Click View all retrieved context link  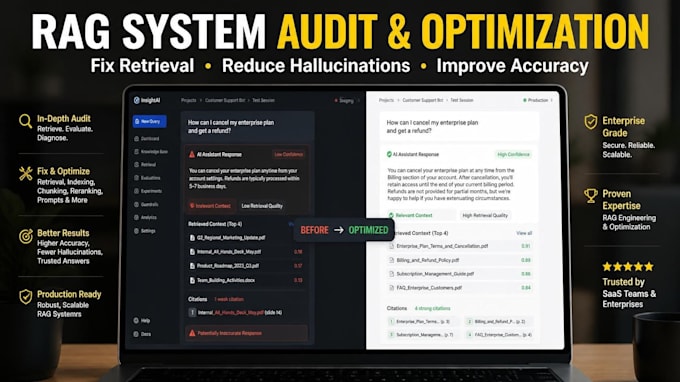pos(524,233)
